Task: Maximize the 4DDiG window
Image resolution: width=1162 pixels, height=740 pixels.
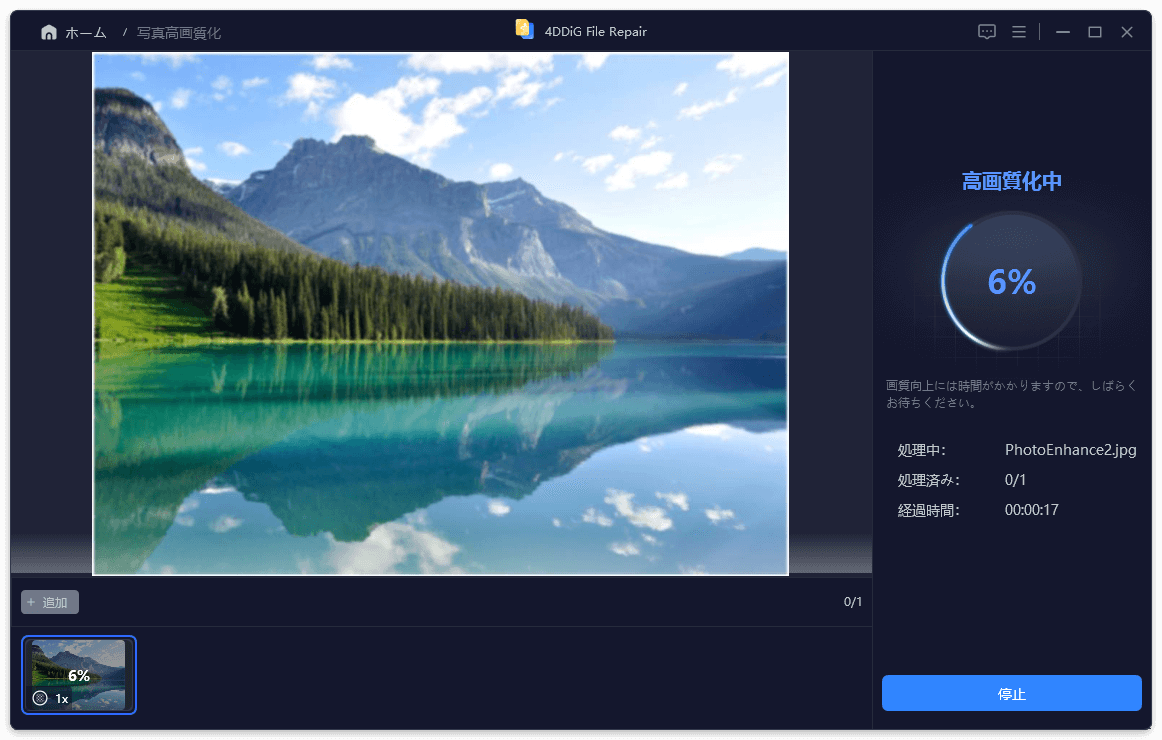Action: pos(1095,32)
